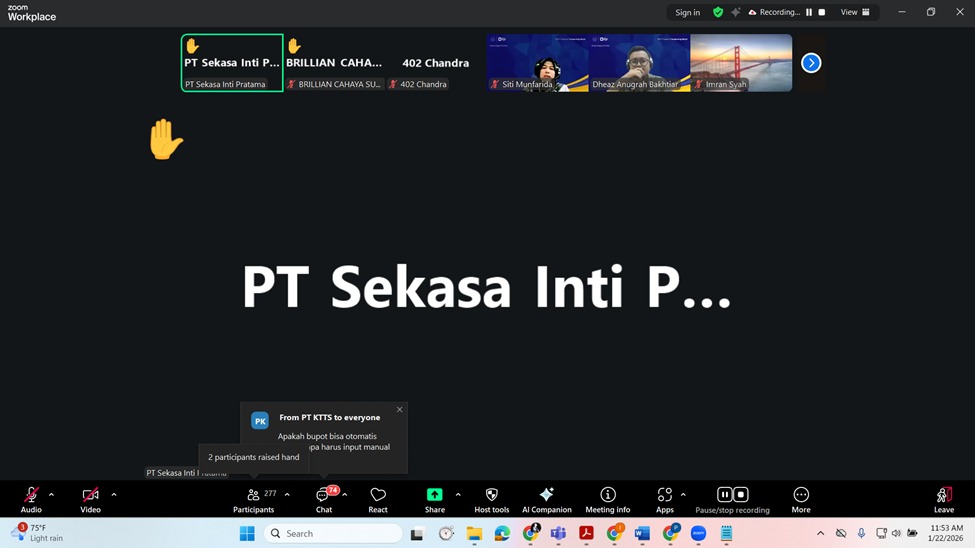Click the clock stopwatch app on taskbar
This screenshot has width=975, height=548.
pyautogui.click(x=446, y=534)
